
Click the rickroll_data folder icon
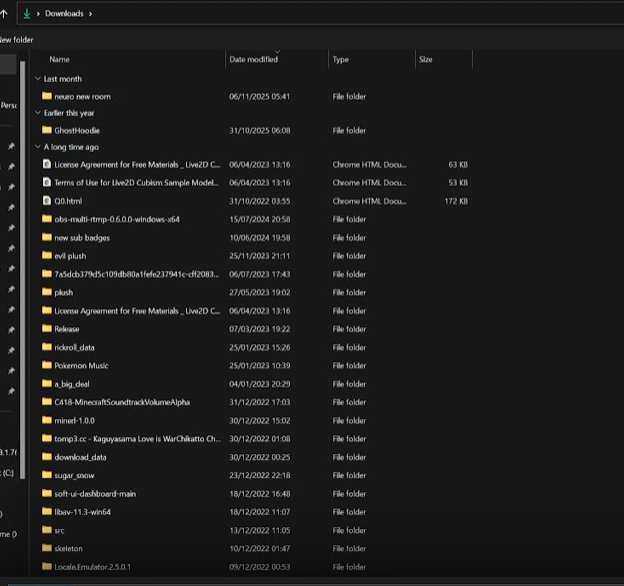[x=46, y=347]
